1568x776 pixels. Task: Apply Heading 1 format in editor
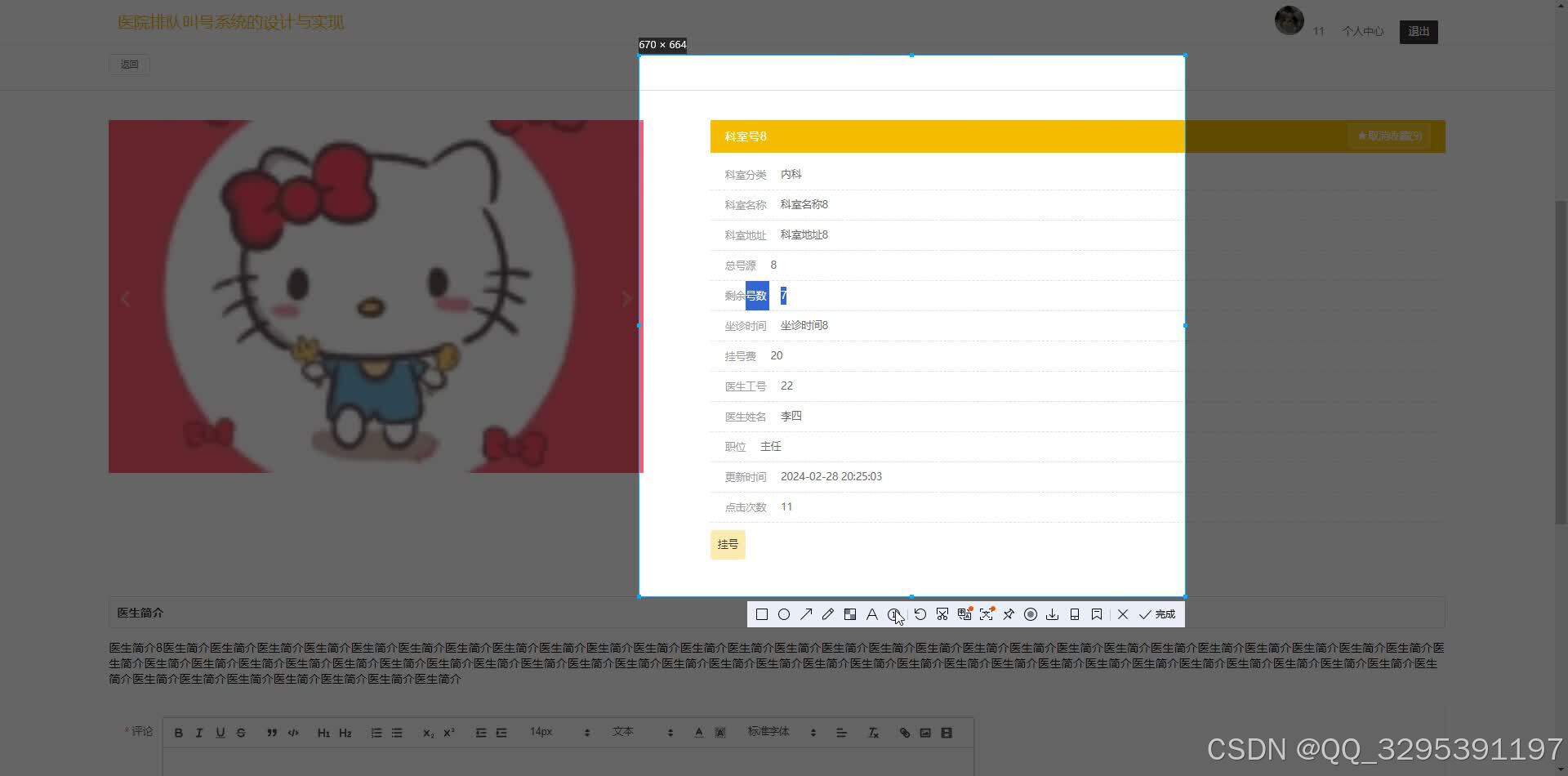[x=323, y=733]
